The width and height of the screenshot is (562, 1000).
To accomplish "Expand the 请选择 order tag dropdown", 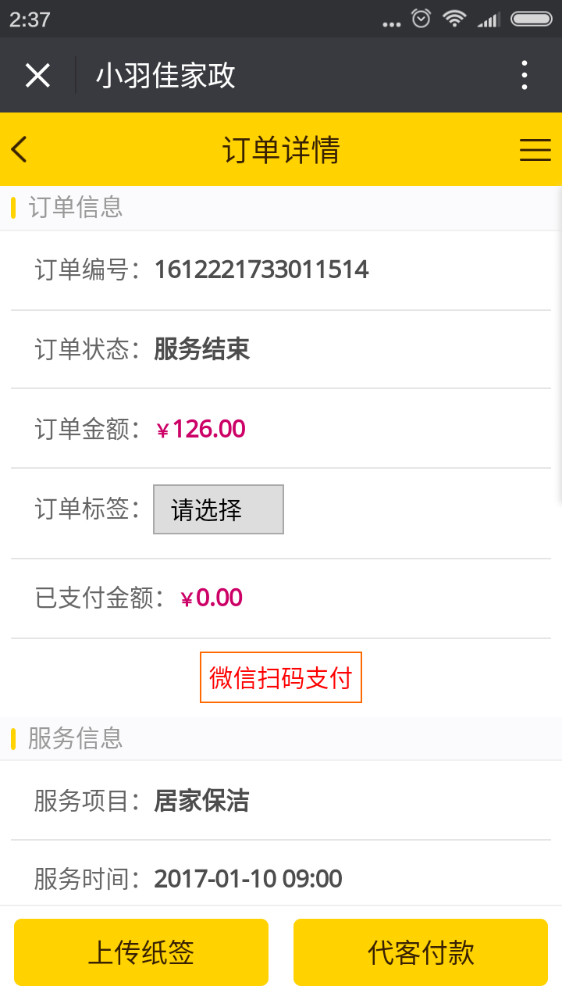I will [x=218, y=509].
